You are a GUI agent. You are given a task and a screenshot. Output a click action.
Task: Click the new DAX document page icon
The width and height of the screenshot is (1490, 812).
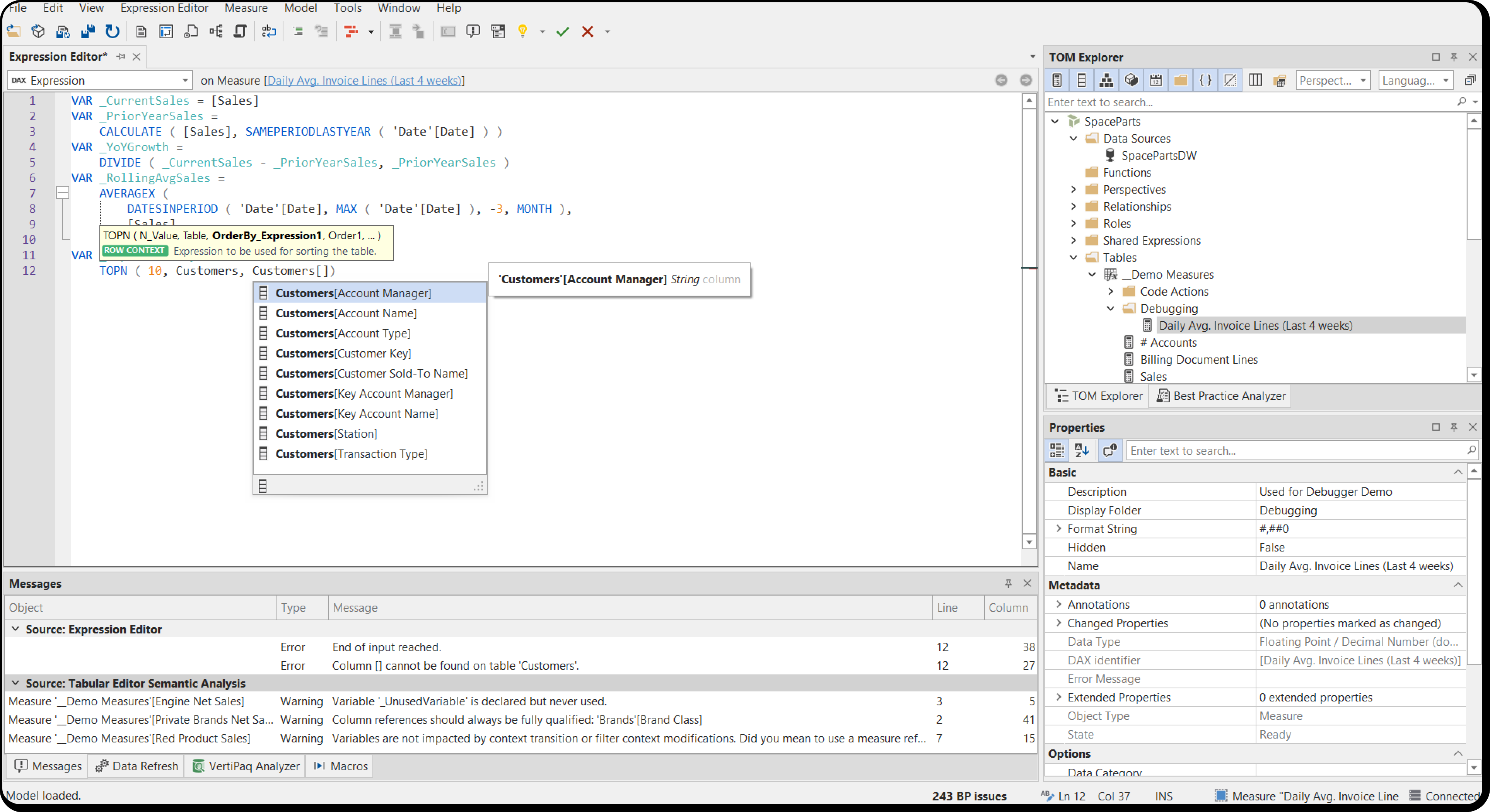(140, 32)
